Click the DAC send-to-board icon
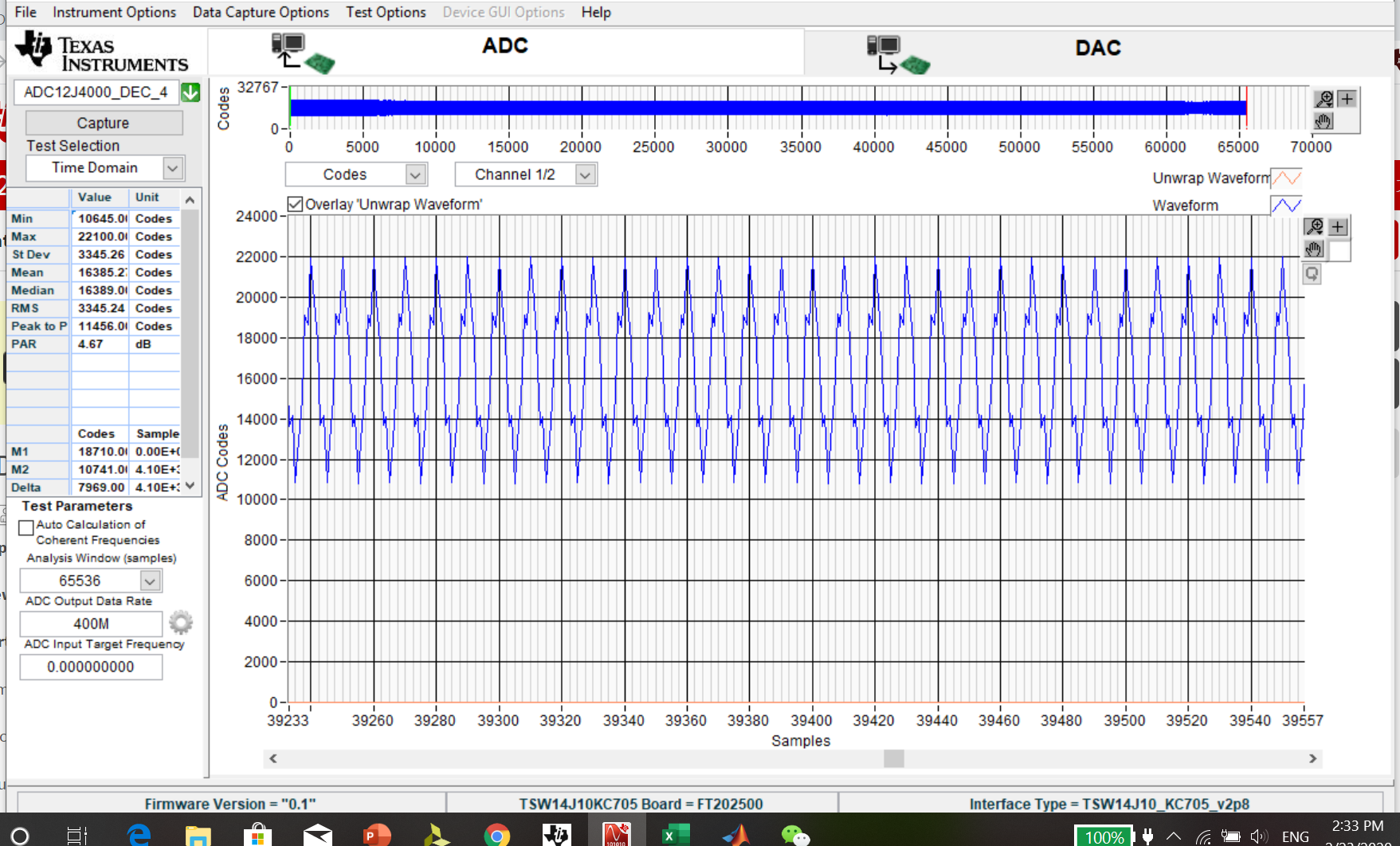 coord(898,54)
